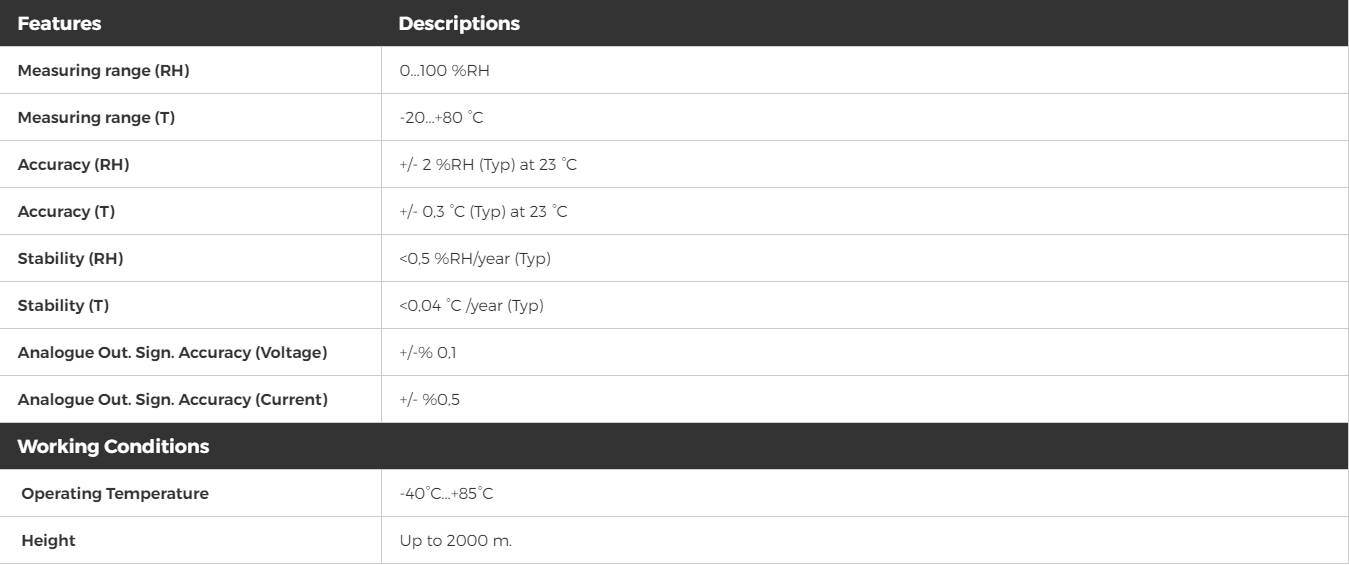Click the Up to 2000 m. value
This screenshot has height=565, width=1349.
coord(456,541)
